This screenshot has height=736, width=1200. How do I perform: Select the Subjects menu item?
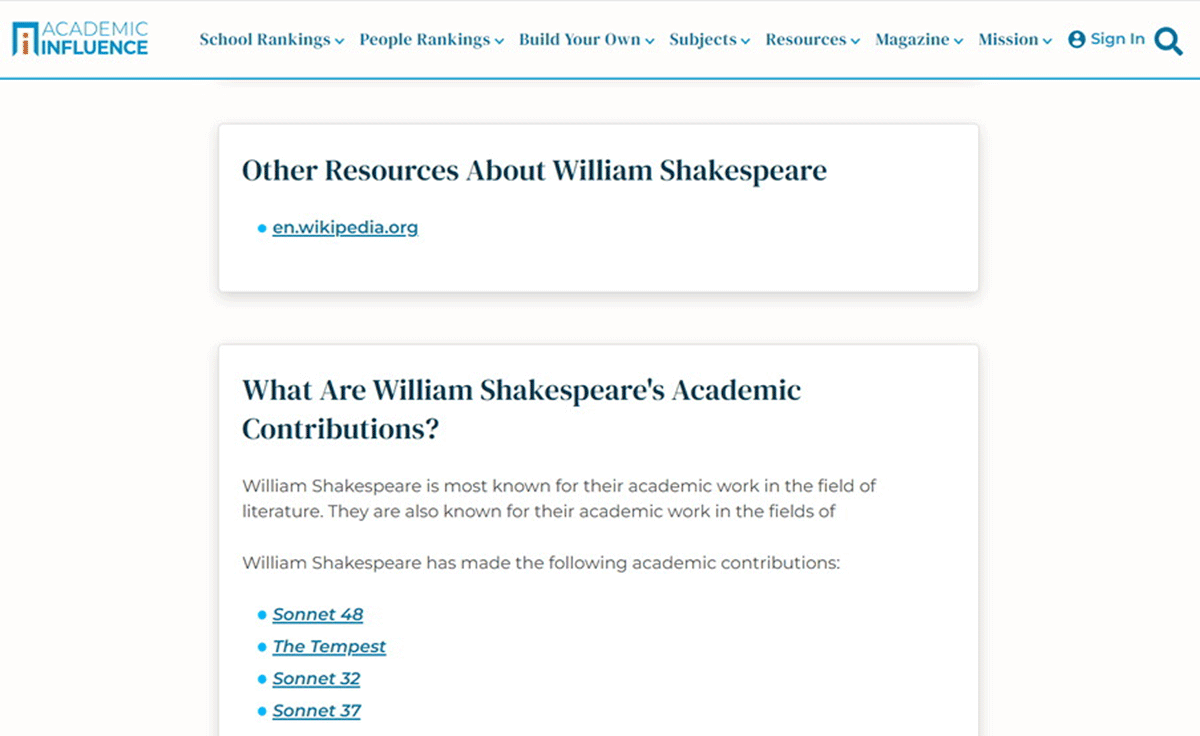703,40
